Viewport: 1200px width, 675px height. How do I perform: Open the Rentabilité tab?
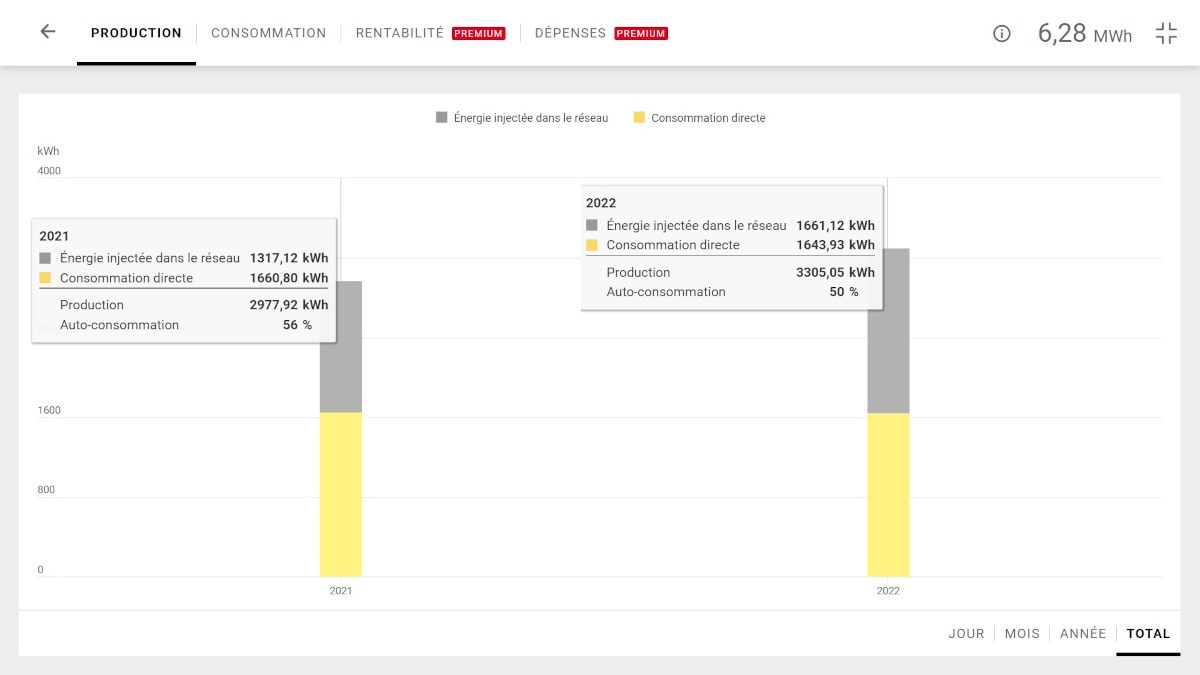pyautogui.click(x=399, y=33)
